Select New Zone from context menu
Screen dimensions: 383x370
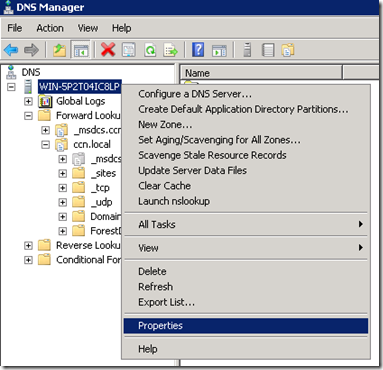[x=246, y=124]
